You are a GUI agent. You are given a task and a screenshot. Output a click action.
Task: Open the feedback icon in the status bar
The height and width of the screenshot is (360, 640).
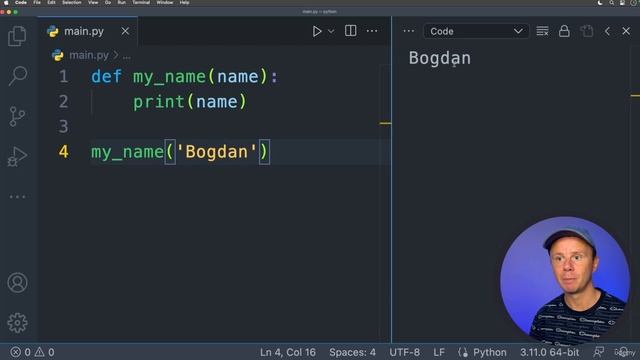click(598, 352)
